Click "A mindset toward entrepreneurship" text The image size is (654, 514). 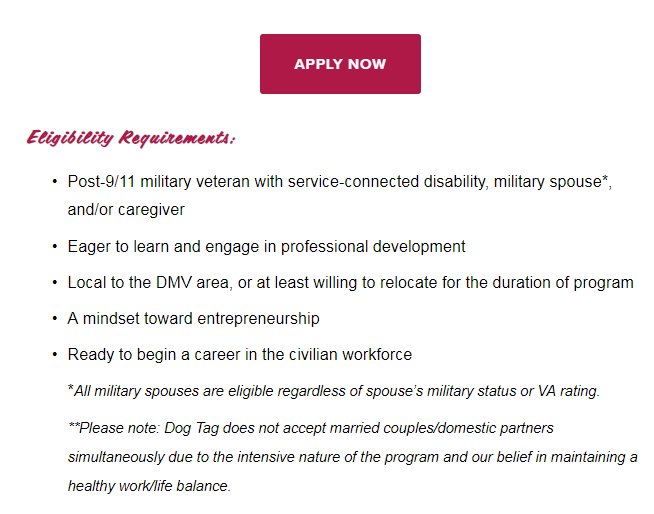[x=193, y=318]
